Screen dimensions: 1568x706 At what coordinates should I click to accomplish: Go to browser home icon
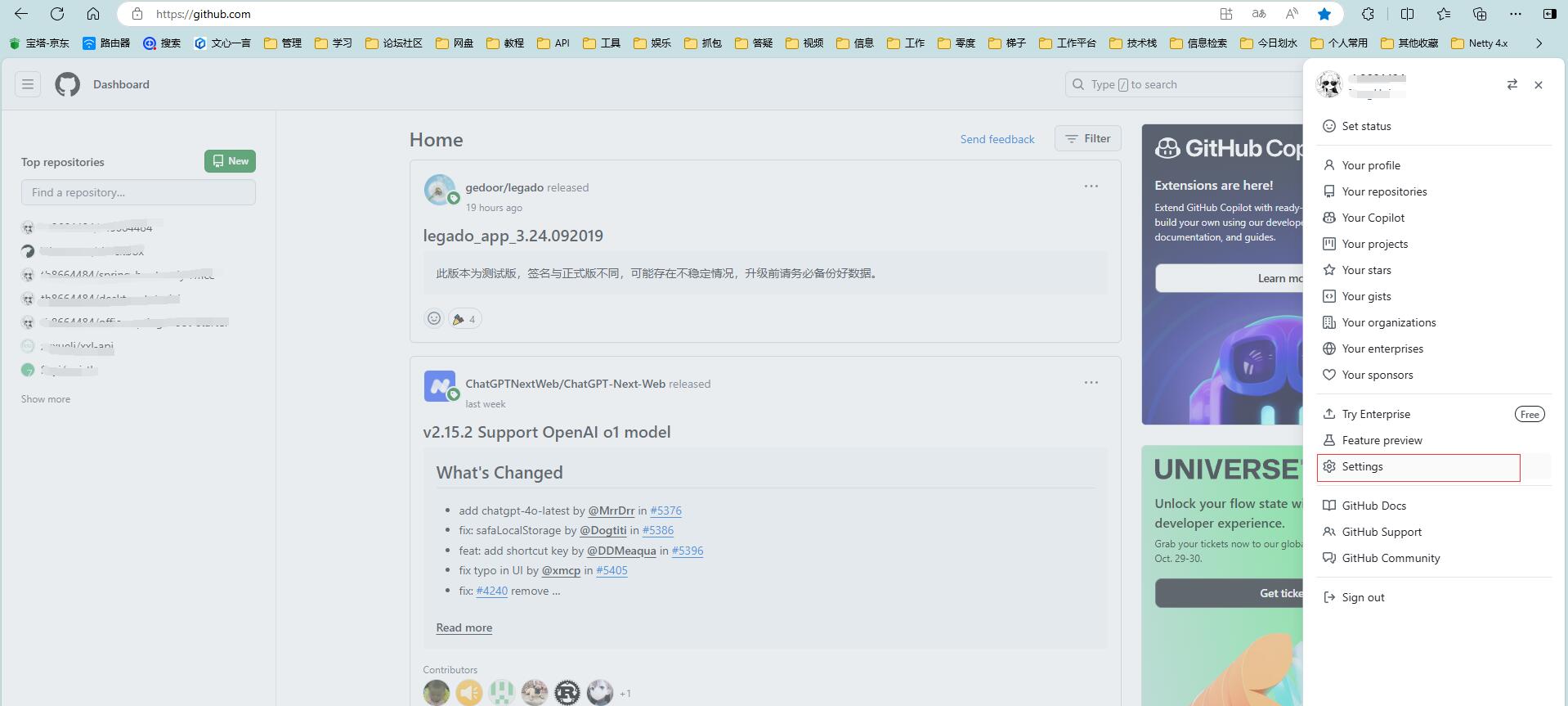(x=93, y=14)
